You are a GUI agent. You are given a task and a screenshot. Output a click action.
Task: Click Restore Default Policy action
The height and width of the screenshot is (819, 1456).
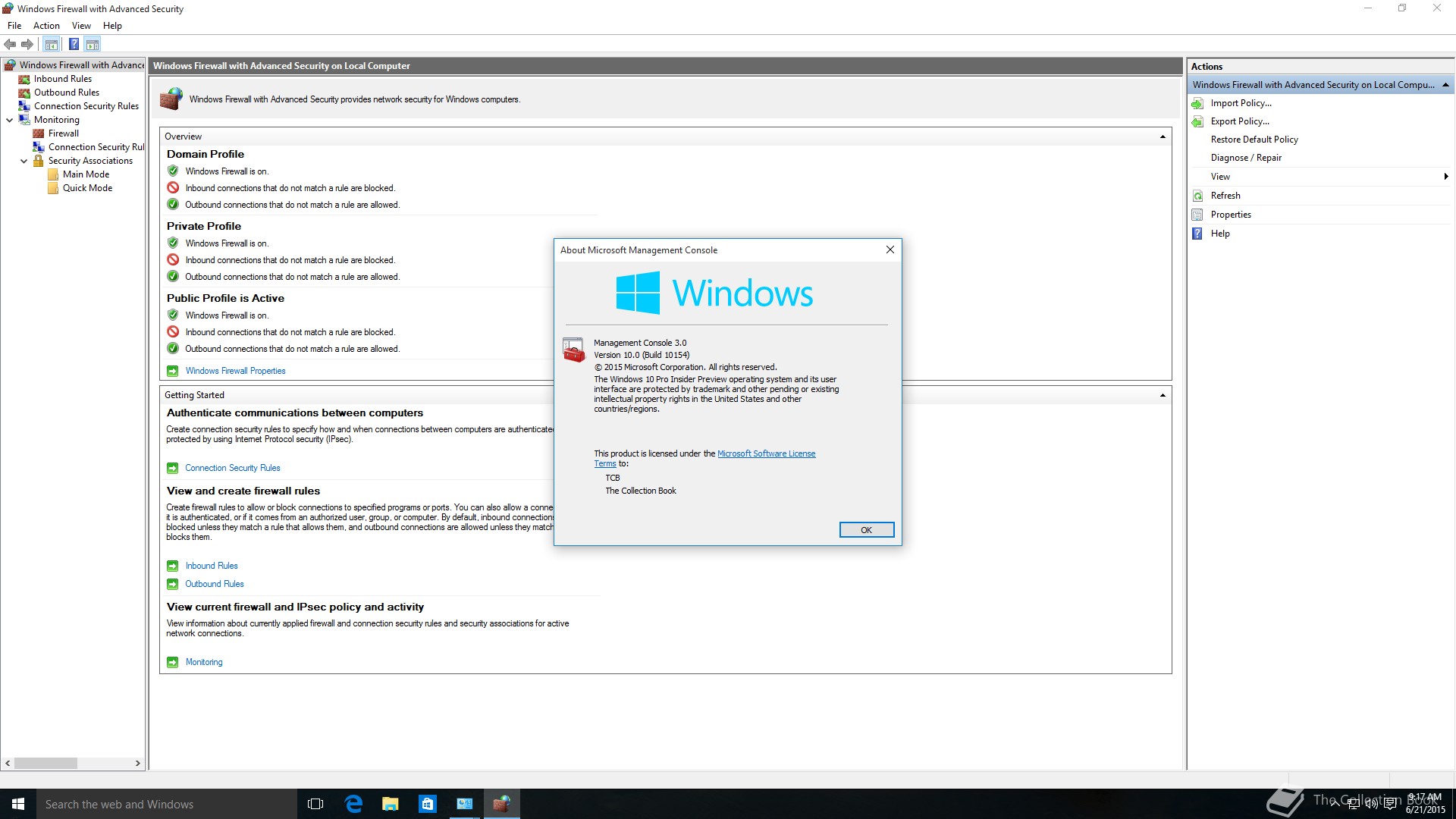point(1254,140)
